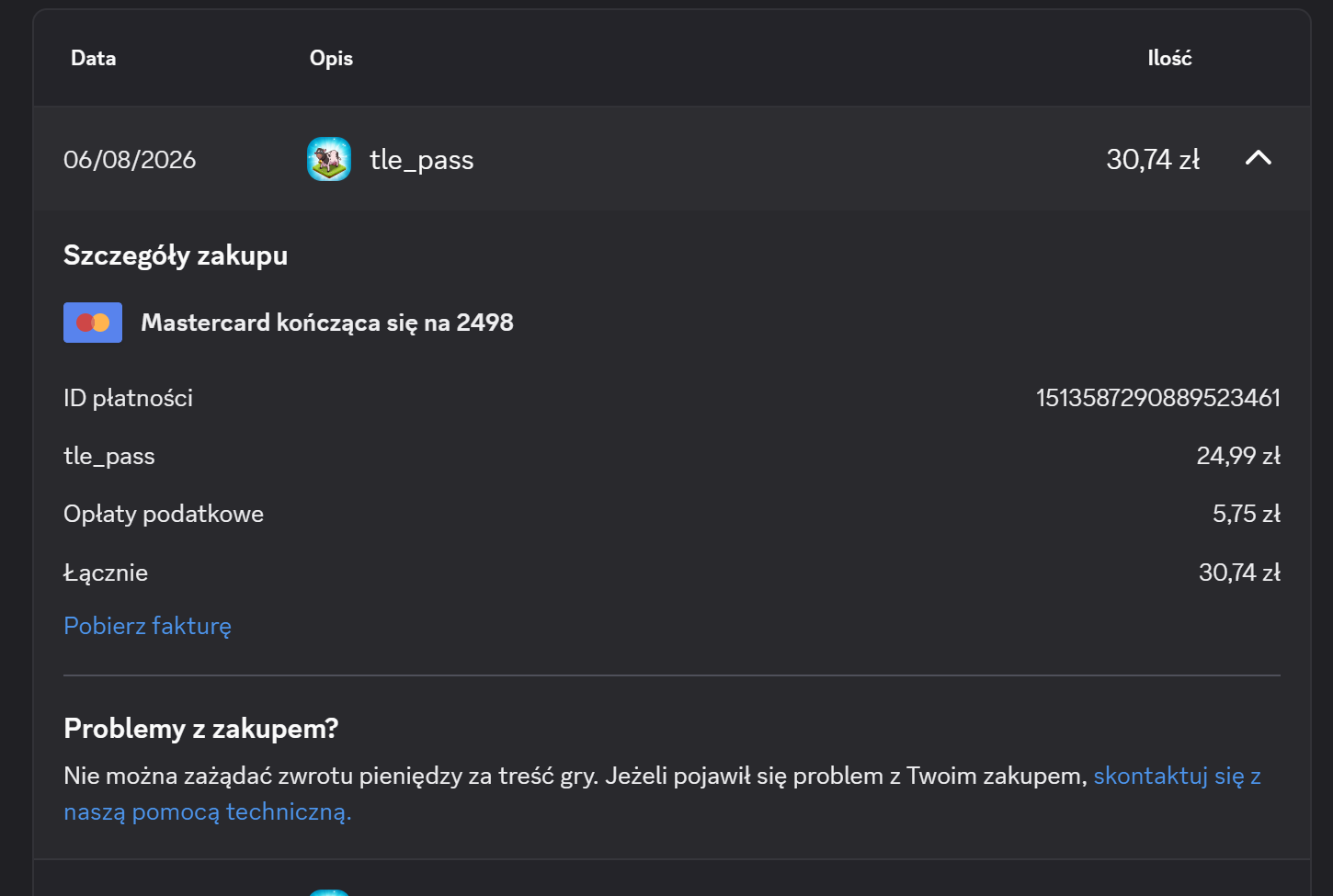Click the Szczegóły zakupu heading
This screenshot has width=1333, height=896.
[176, 255]
